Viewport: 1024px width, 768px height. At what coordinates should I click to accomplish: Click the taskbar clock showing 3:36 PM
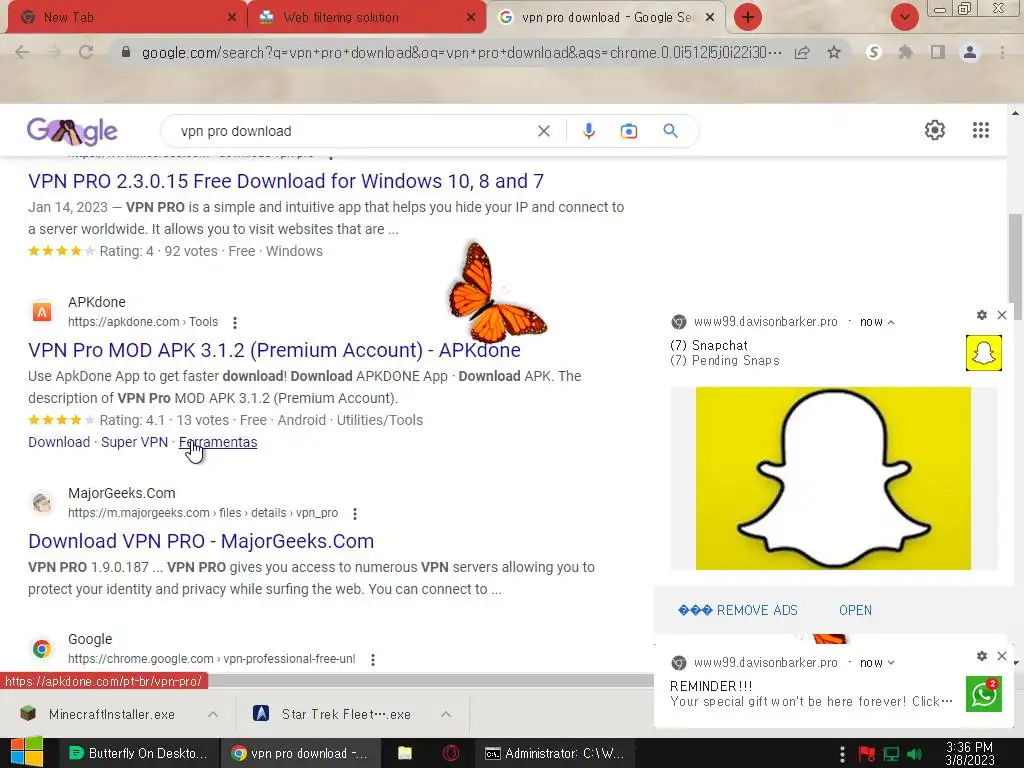point(970,754)
